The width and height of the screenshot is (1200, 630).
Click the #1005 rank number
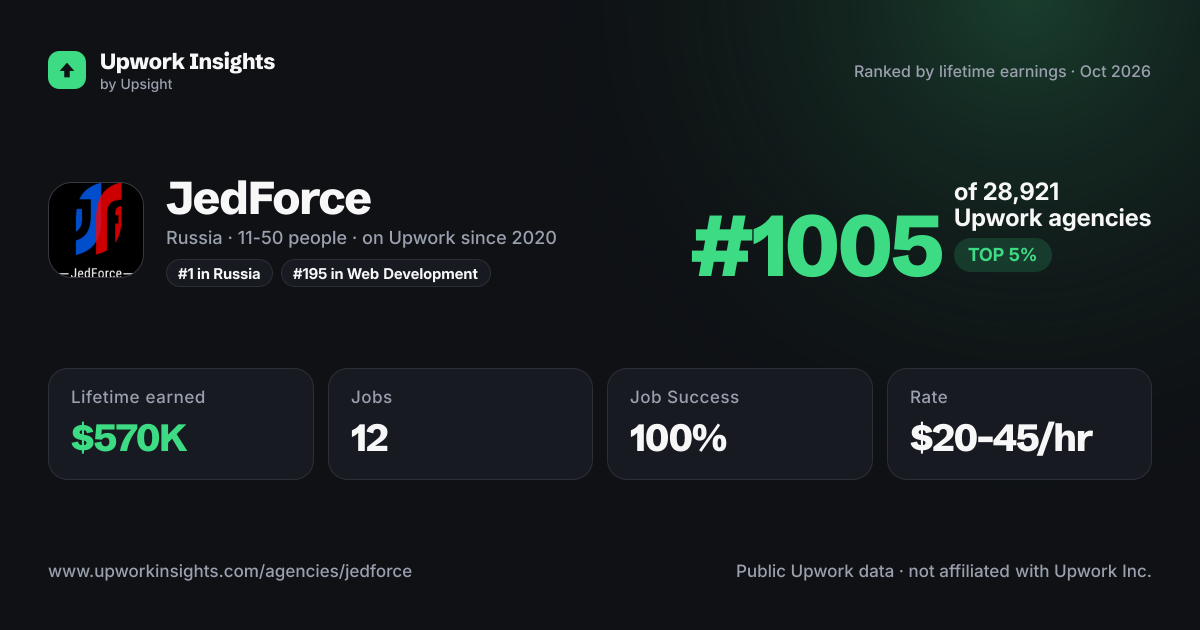pos(817,248)
